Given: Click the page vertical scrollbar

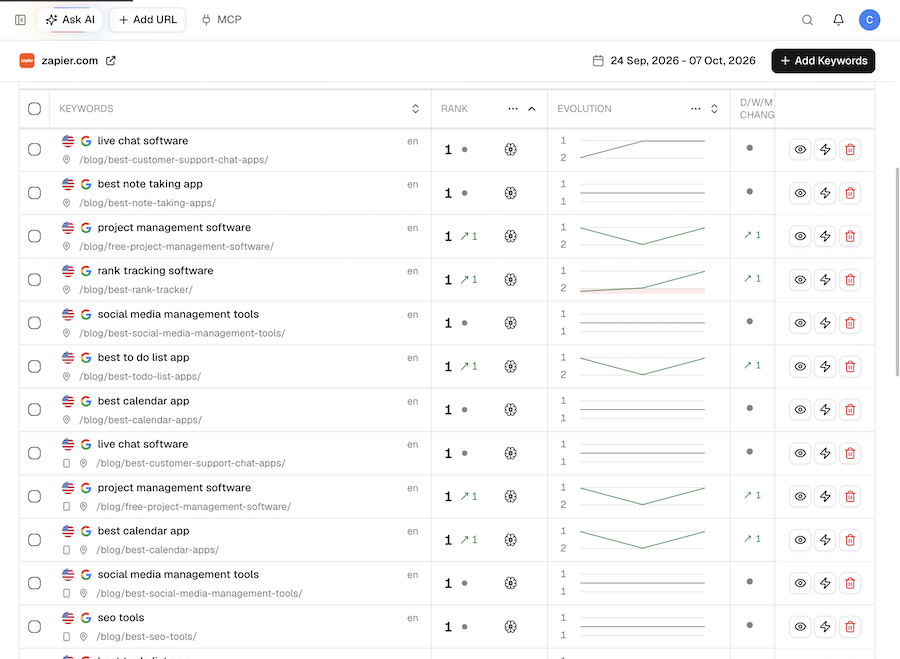Looking at the screenshot, I should [897, 272].
